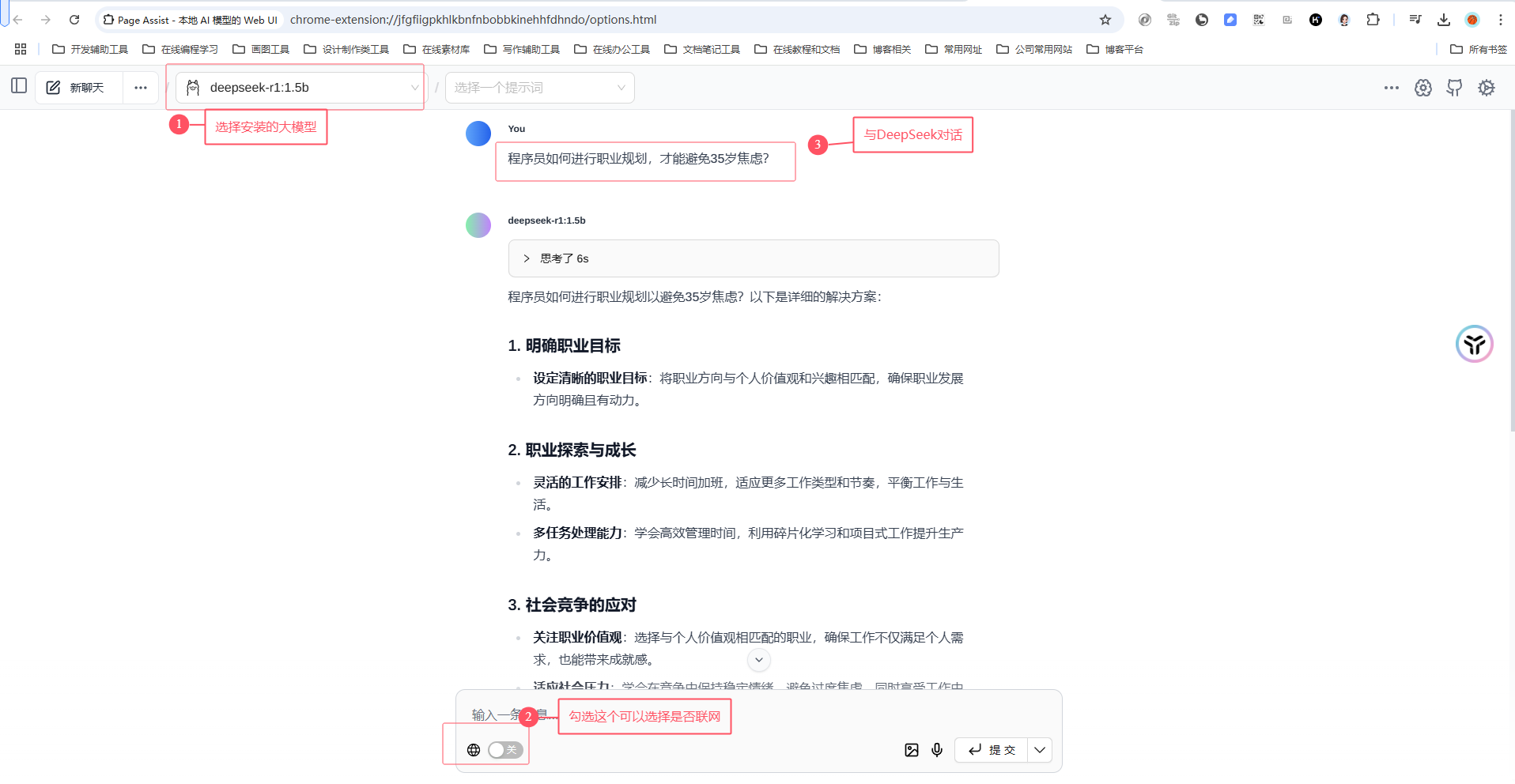Click the three-dot more options icon
Screen dimensions: 1515x784
pos(1391,87)
